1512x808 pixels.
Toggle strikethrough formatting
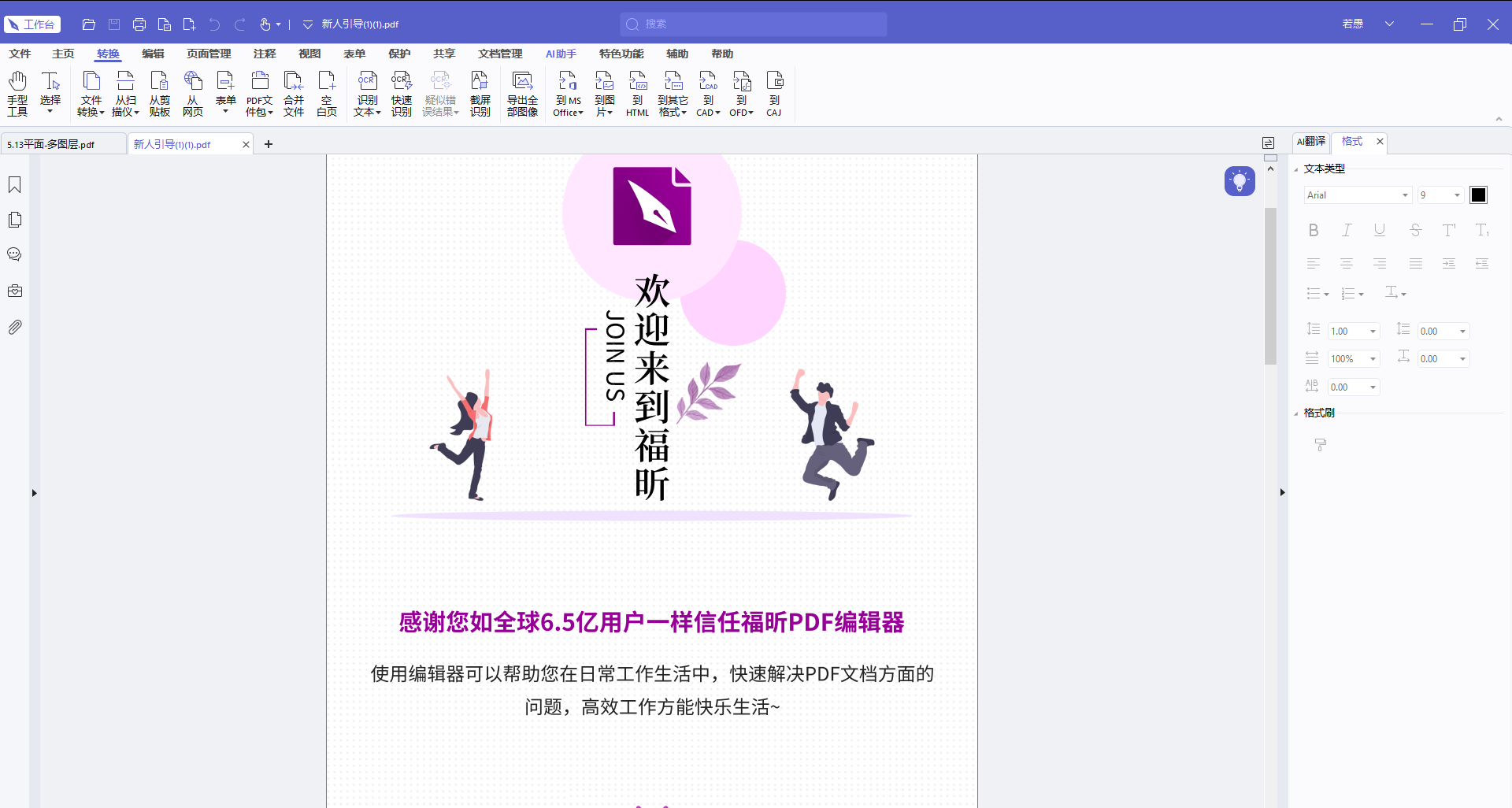pyautogui.click(x=1415, y=230)
